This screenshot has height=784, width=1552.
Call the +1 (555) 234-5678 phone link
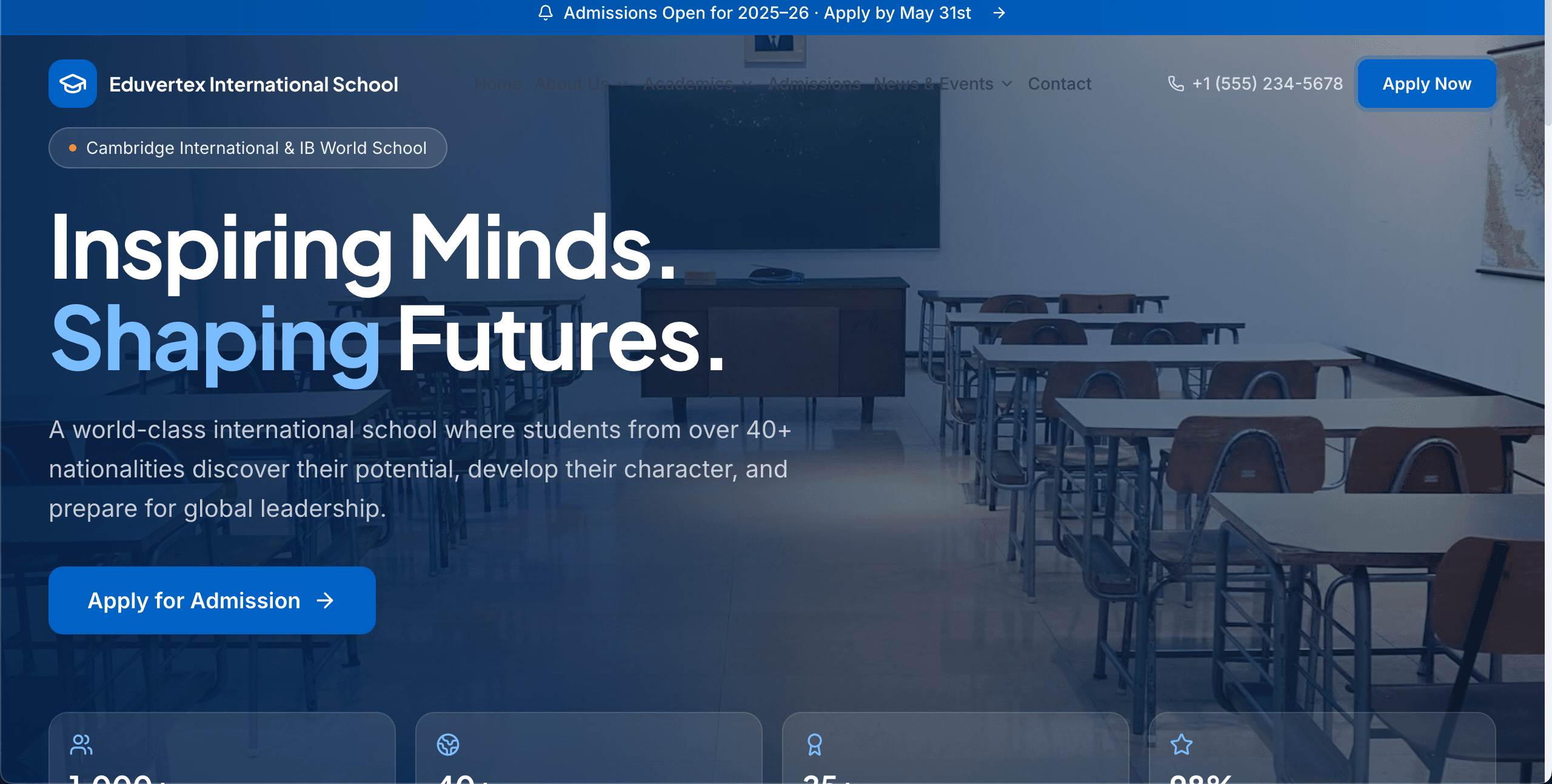pyautogui.click(x=1267, y=84)
